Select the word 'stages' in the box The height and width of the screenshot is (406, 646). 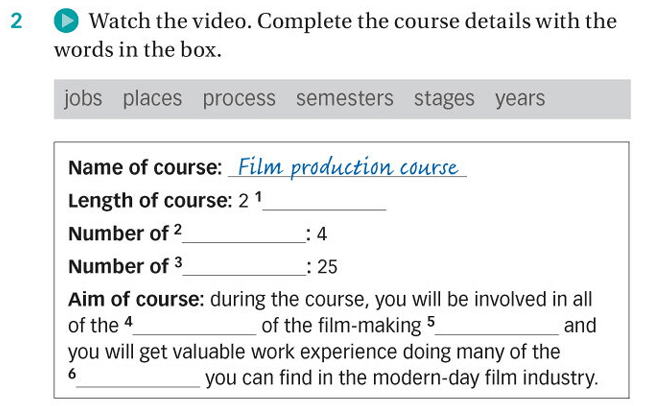point(444,98)
